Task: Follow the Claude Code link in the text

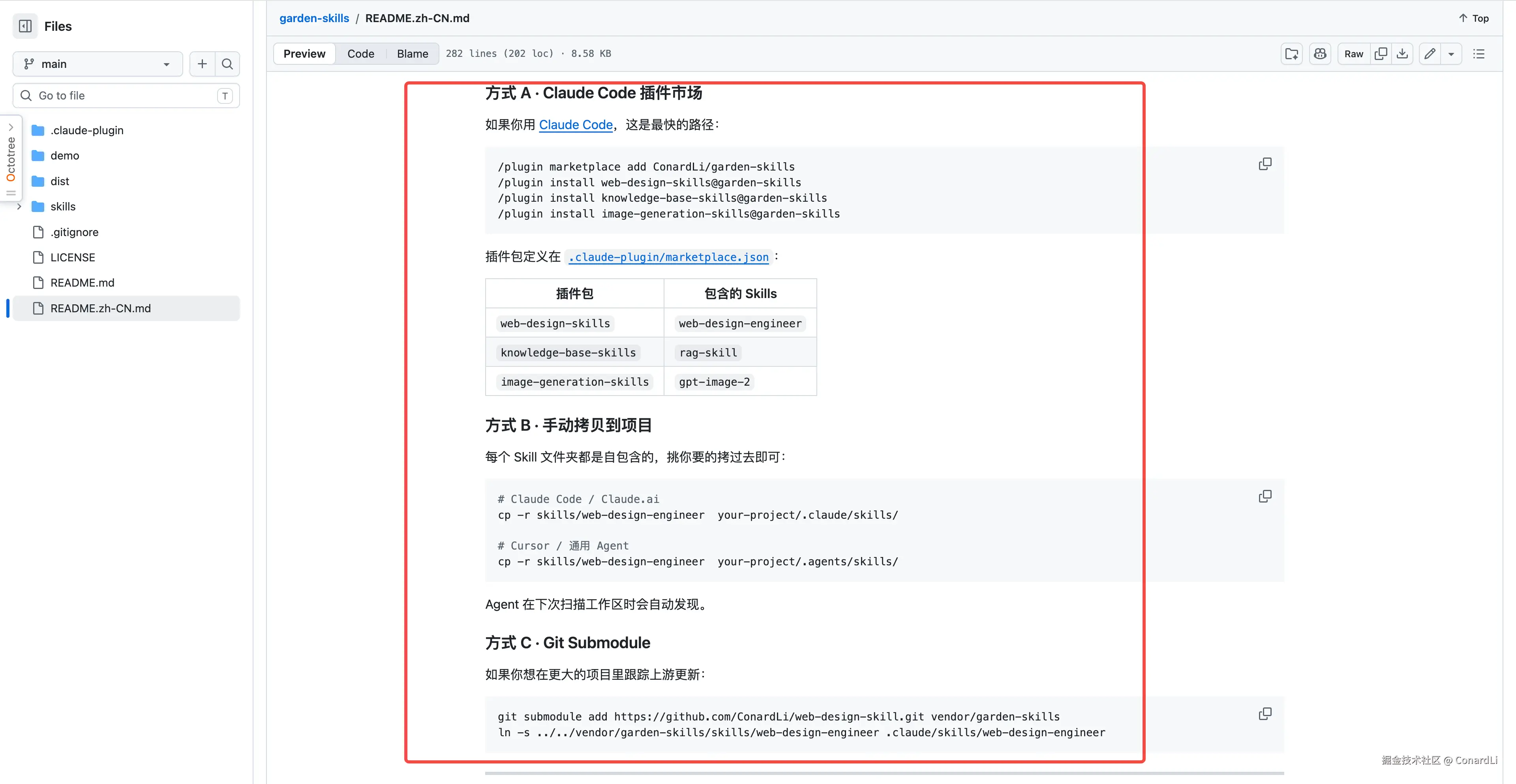Action: point(576,125)
